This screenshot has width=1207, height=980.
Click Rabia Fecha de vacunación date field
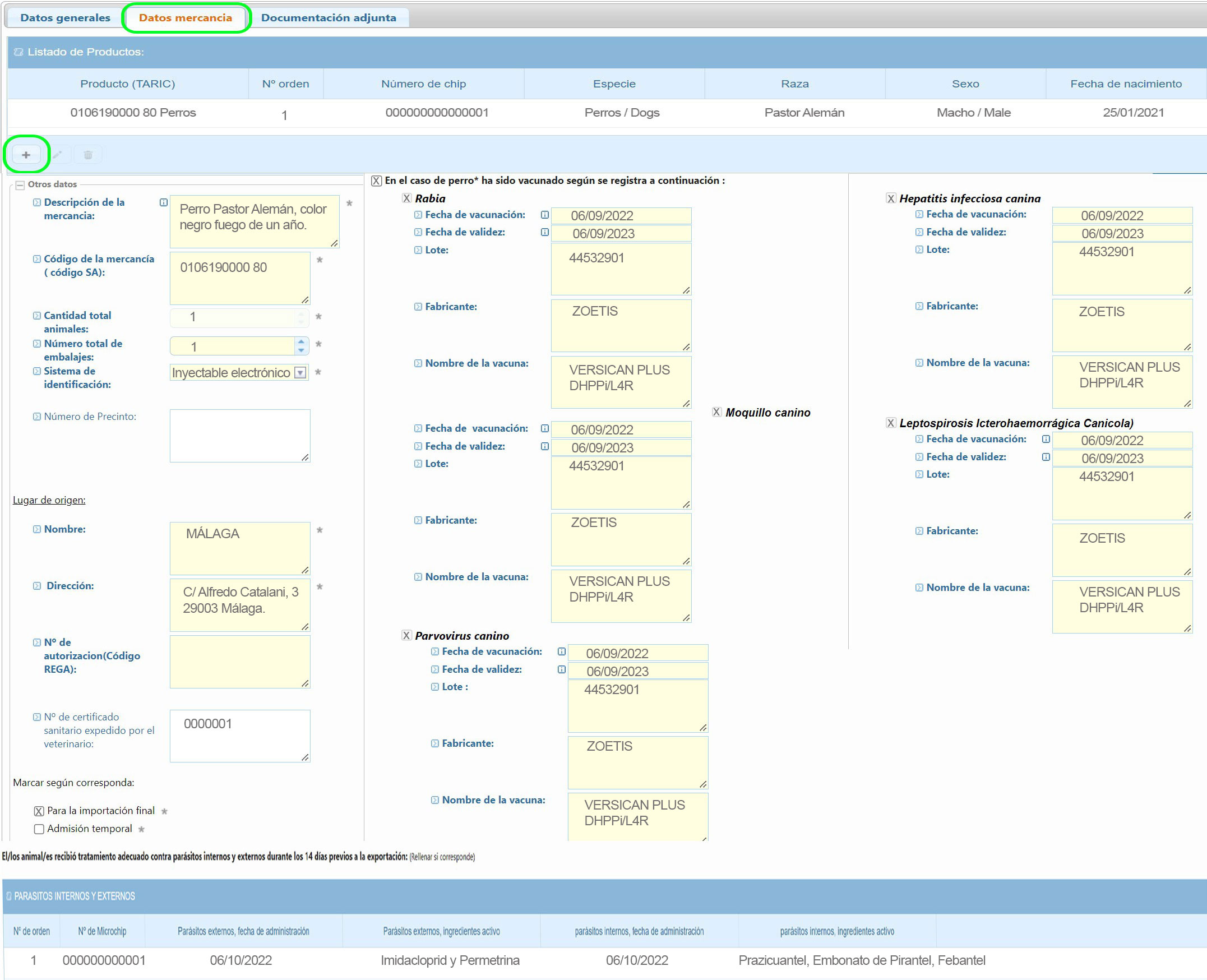click(621, 216)
